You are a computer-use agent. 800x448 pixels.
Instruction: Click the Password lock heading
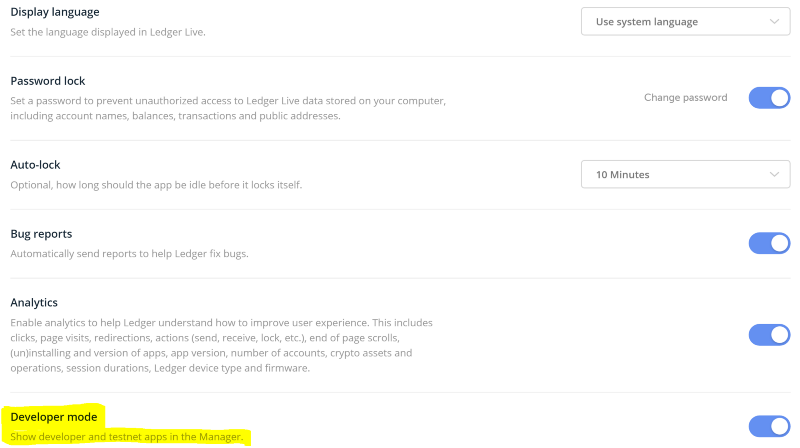47,81
